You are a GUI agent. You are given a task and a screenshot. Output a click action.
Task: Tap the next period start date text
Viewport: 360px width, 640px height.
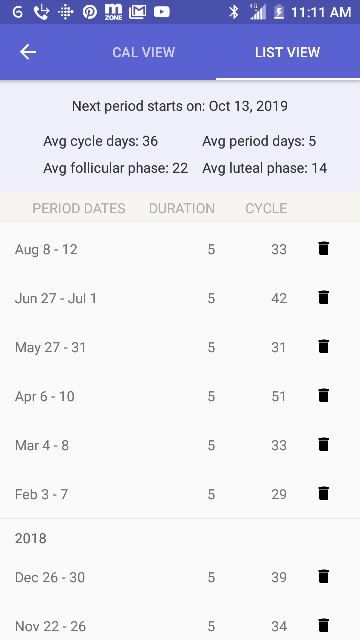coord(180,106)
